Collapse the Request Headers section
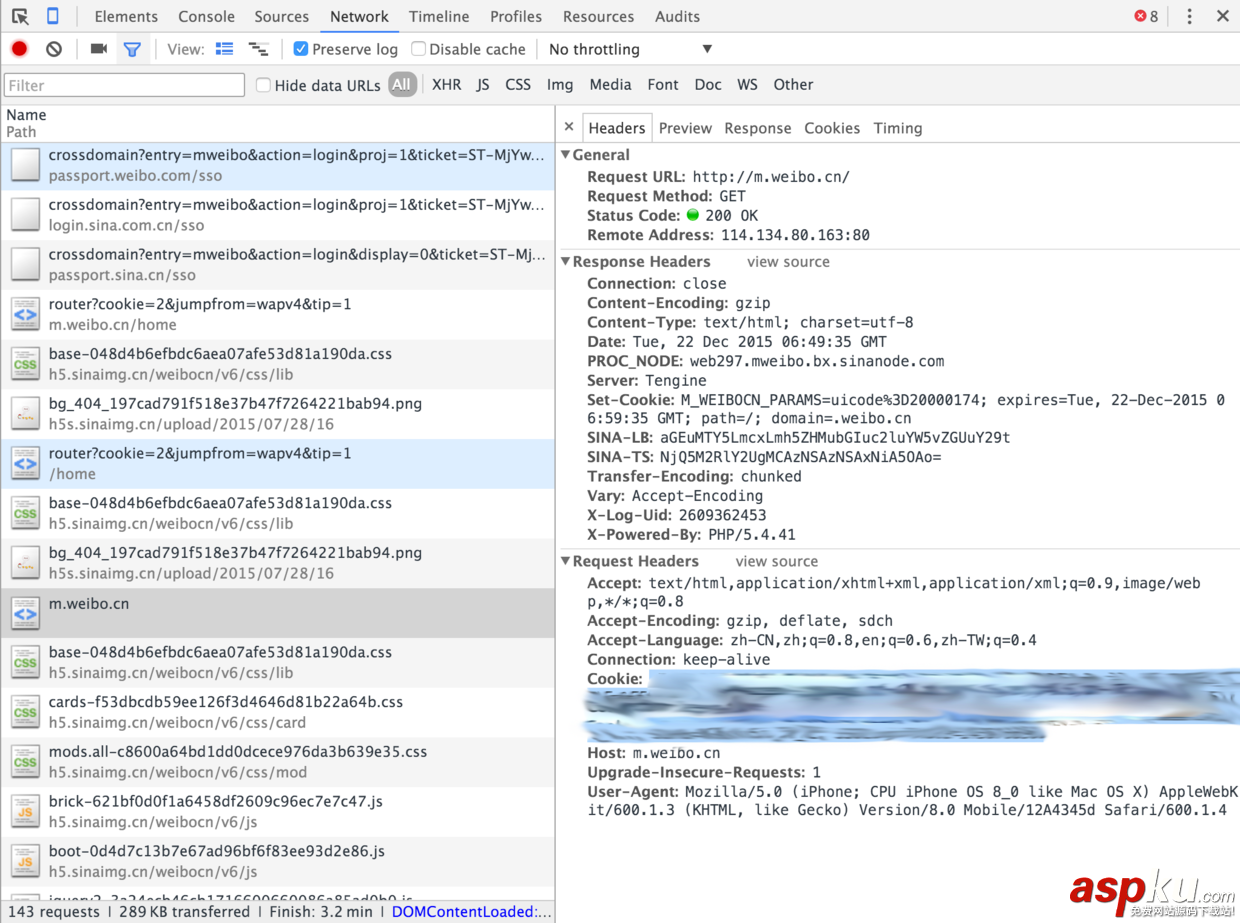The width and height of the screenshot is (1240, 923). tap(566, 562)
